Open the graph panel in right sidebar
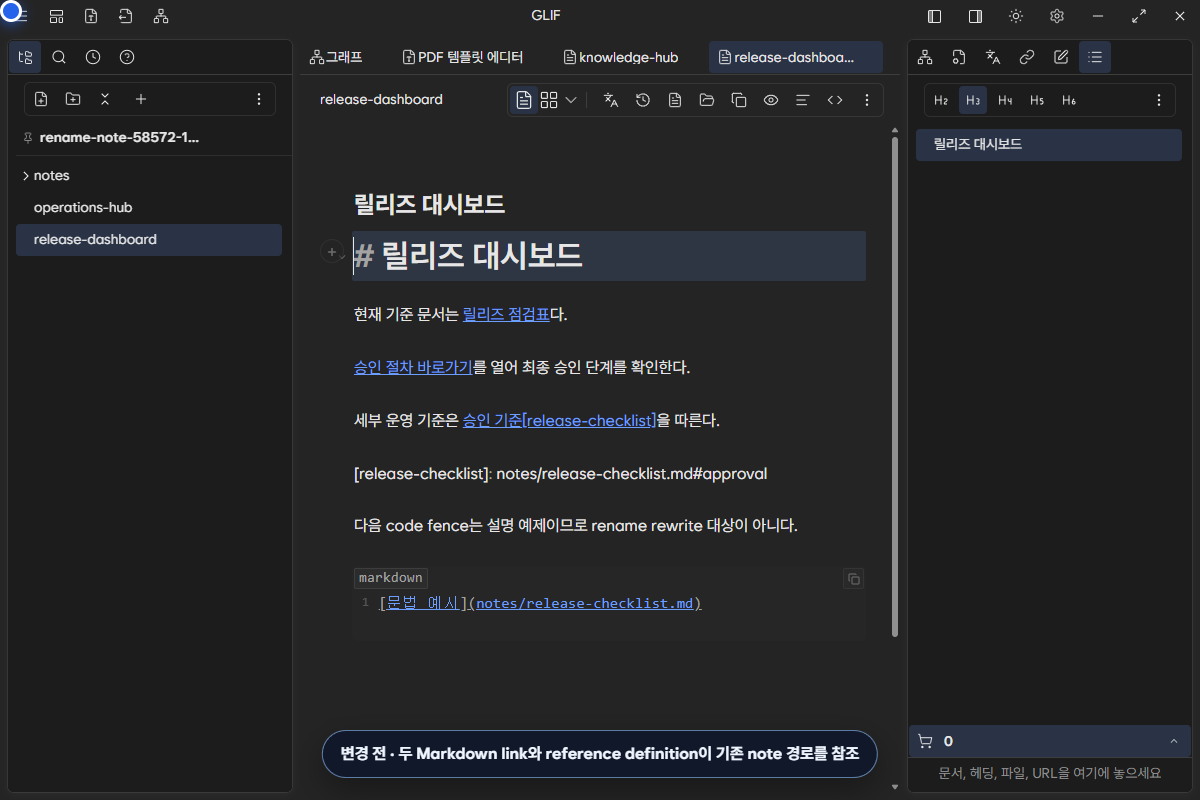Screen dimensions: 1200x800 (925, 57)
